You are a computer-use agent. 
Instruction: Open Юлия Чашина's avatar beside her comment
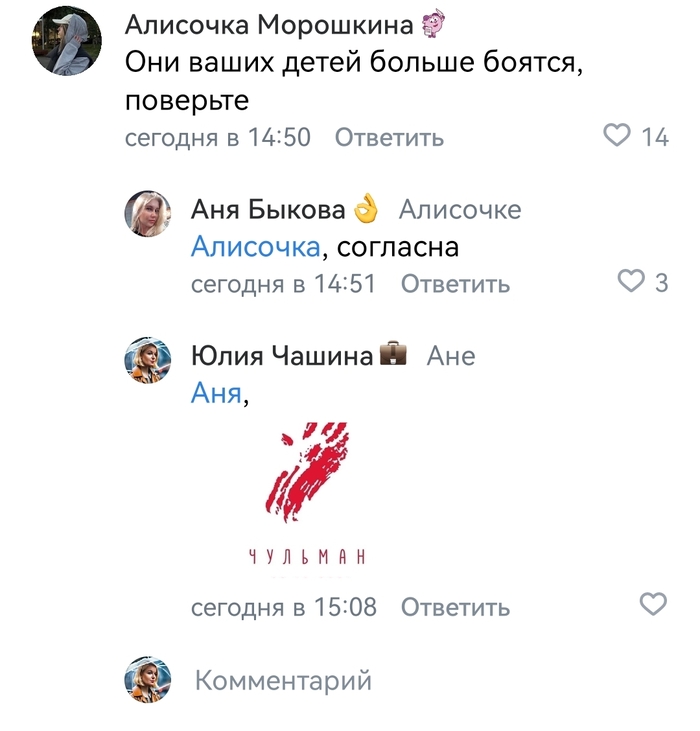point(148,360)
